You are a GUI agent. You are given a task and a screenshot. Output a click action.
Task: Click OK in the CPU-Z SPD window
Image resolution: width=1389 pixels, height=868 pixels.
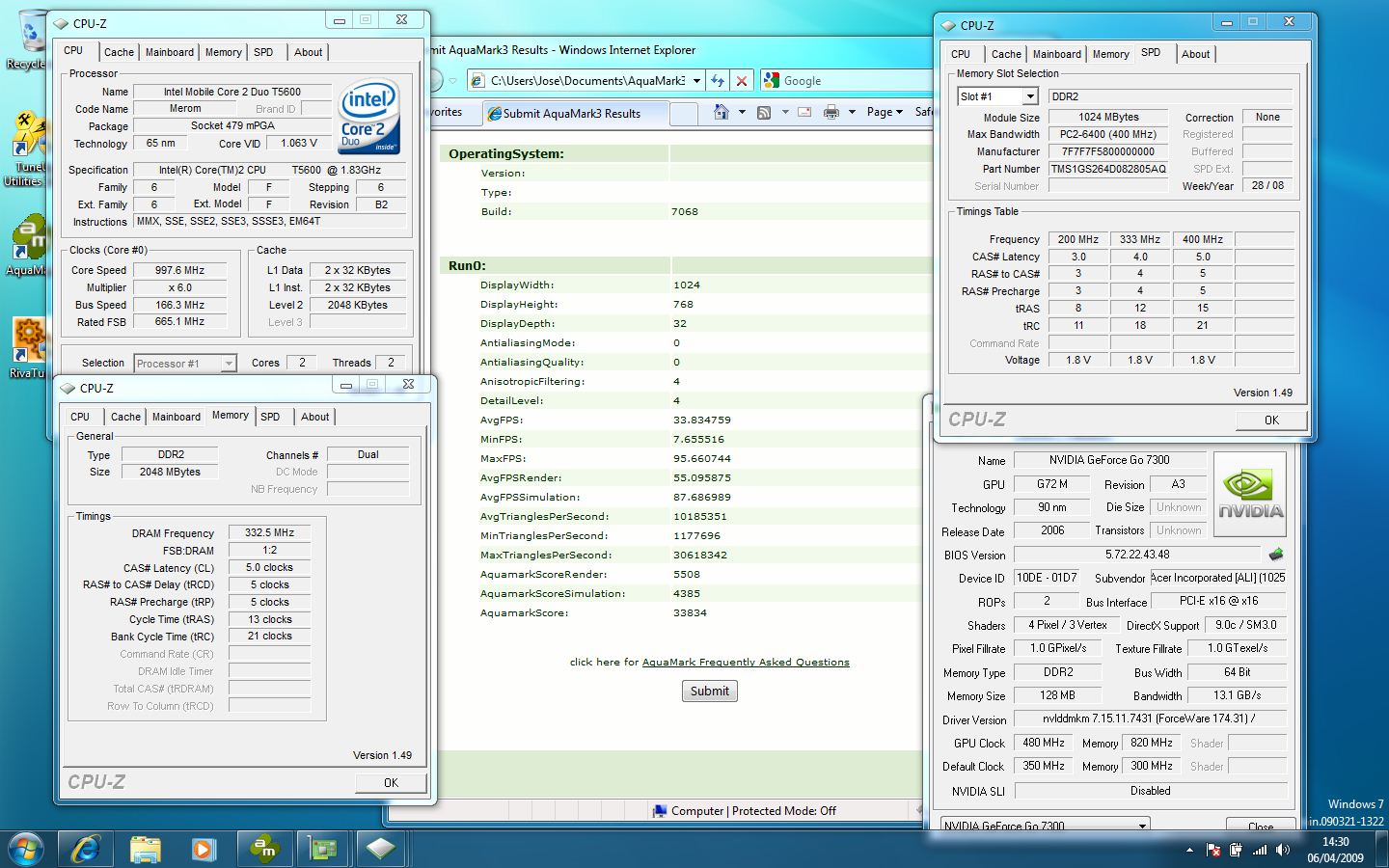[1271, 420]
